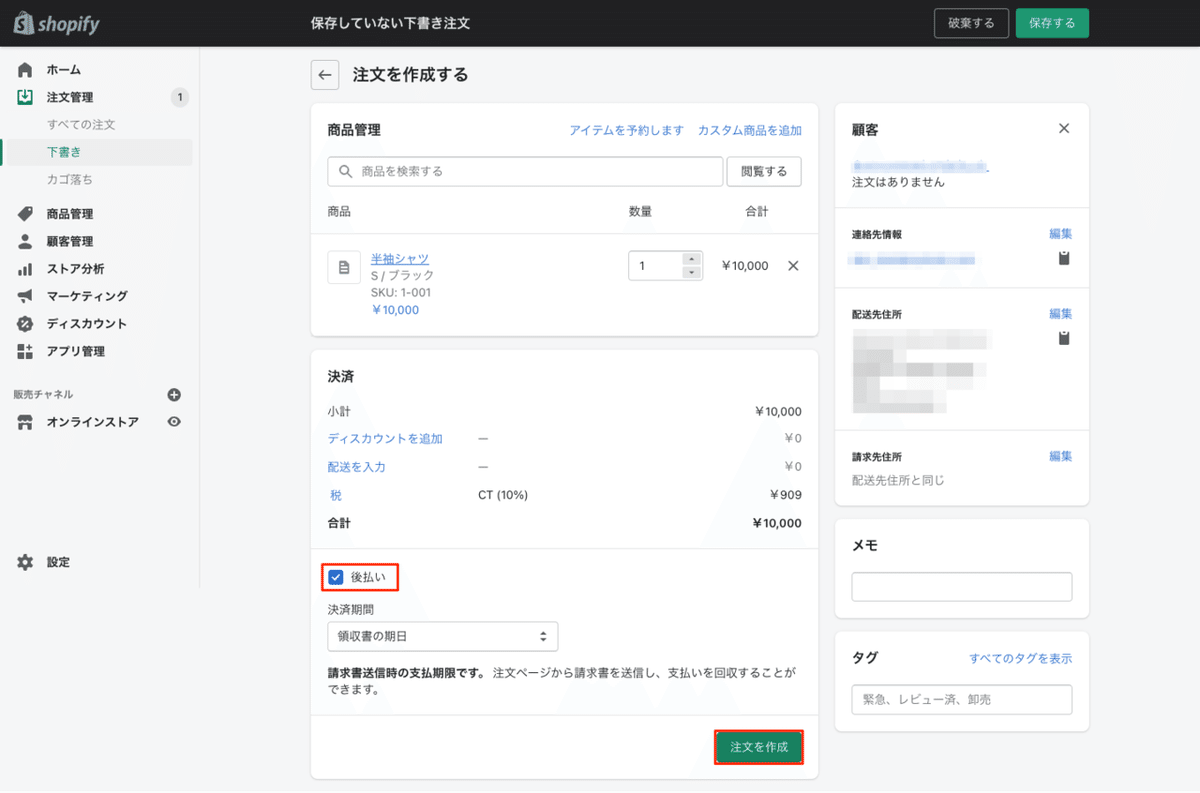
Task: Click the 注文管理 badge count 1
Action: (179, 97)
